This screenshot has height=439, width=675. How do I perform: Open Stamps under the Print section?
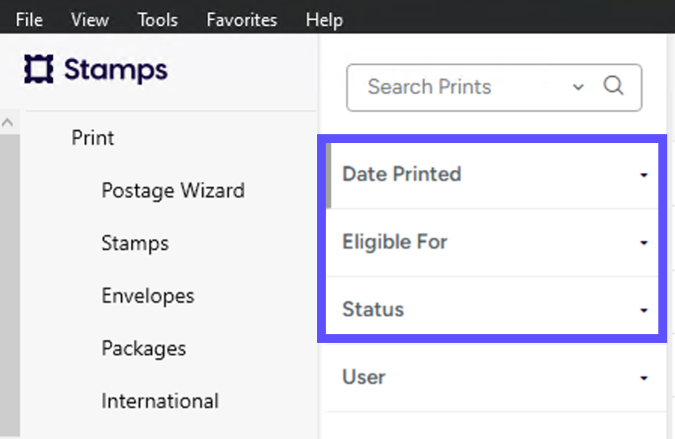click(x=135, y=243)
